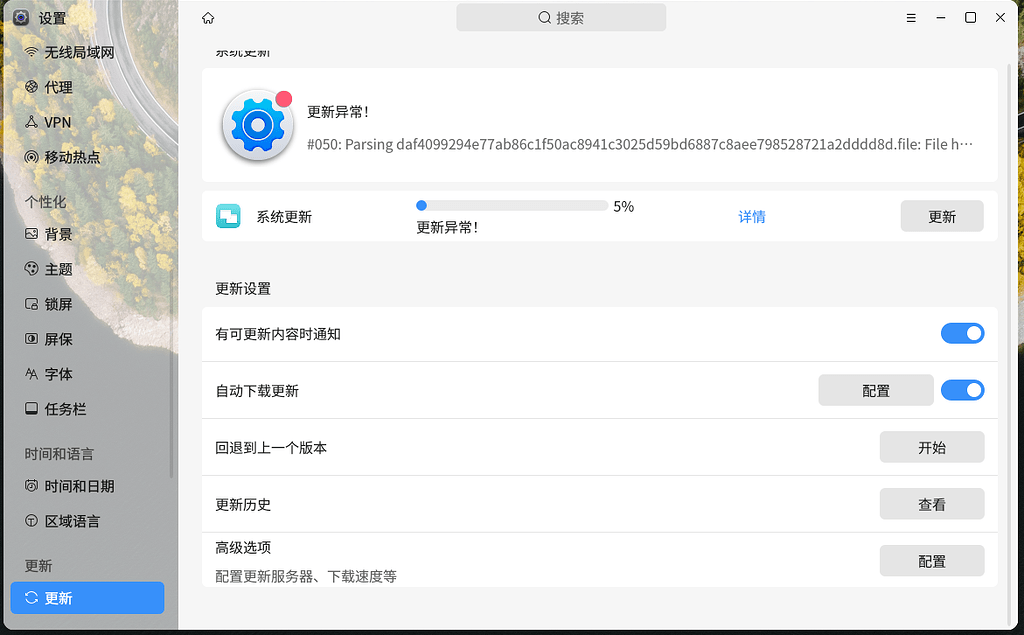1024x635 pixels.
Task: Open 任务栏 settings page
Action: click(x=88, y=408)
